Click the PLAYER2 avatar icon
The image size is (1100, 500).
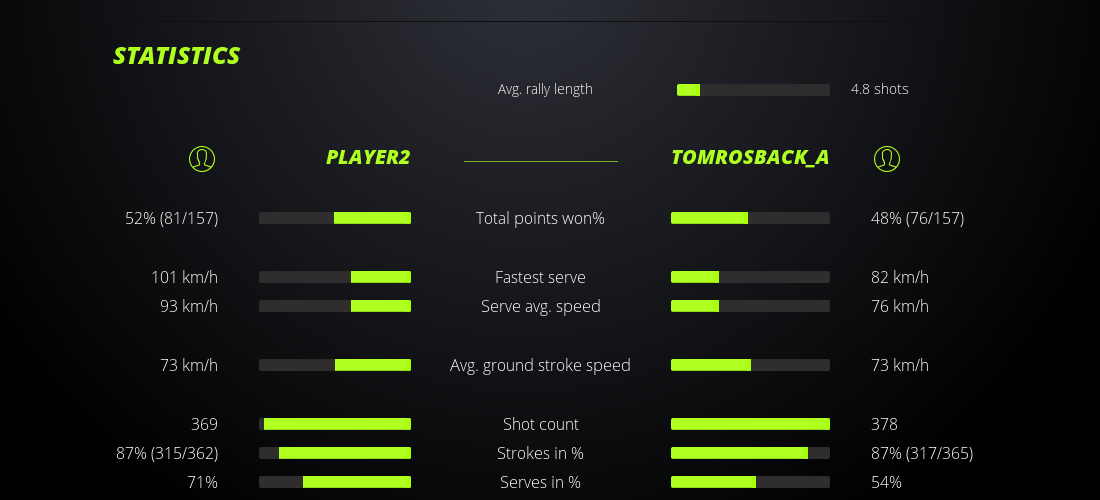pos(202,158)
